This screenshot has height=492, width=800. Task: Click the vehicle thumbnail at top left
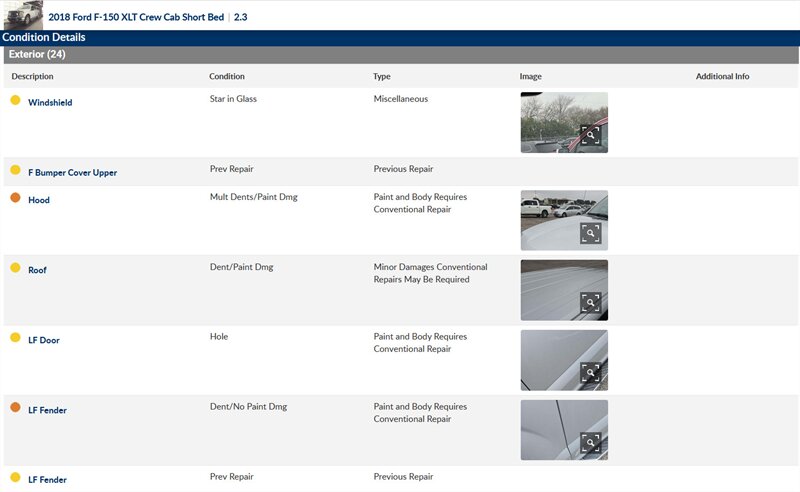click(22, 15)
